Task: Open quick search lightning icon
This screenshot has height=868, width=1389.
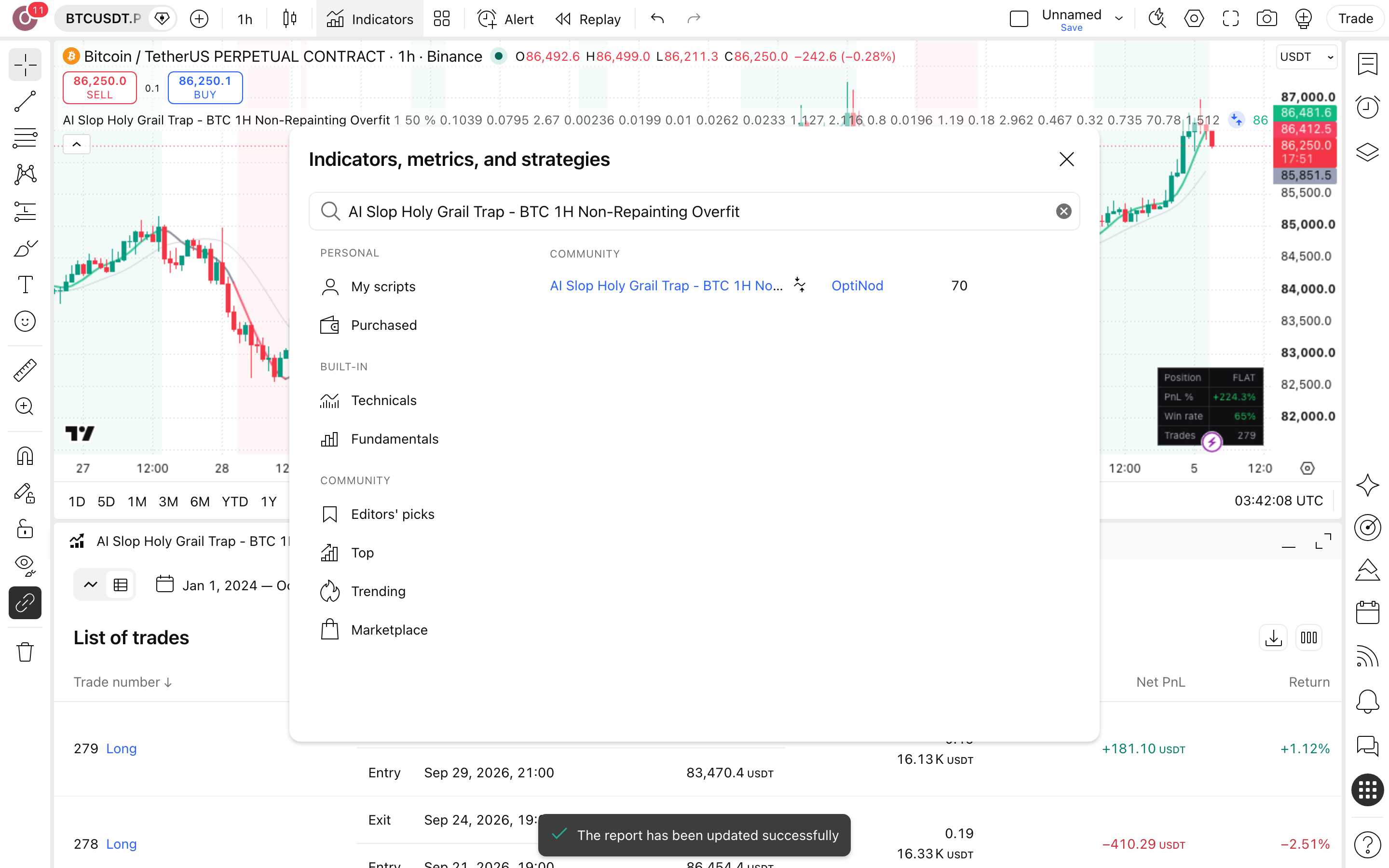Action: [1157, 19]
